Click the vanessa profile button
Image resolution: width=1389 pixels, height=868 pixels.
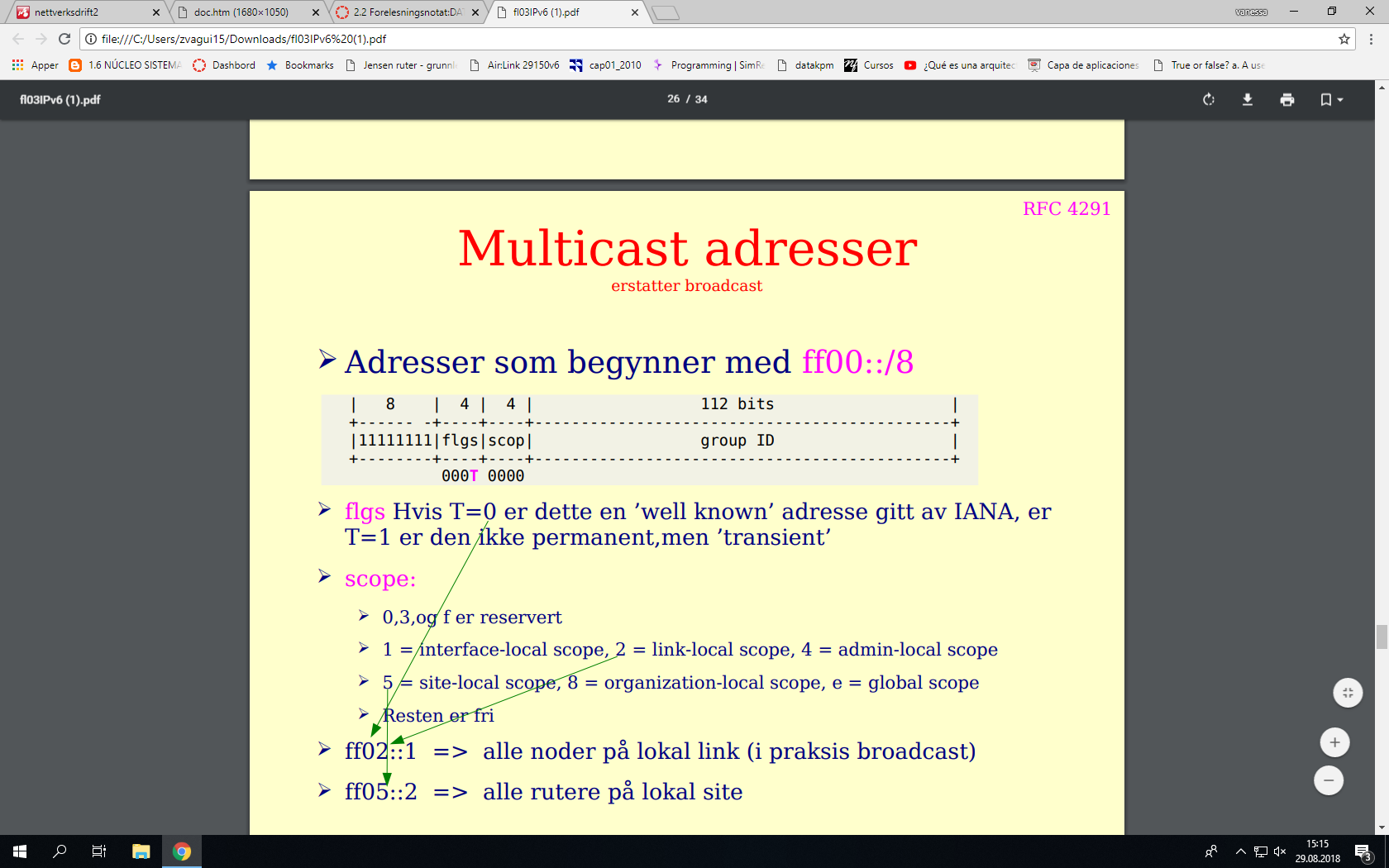pyautogui.click(x=1251, y=12)
